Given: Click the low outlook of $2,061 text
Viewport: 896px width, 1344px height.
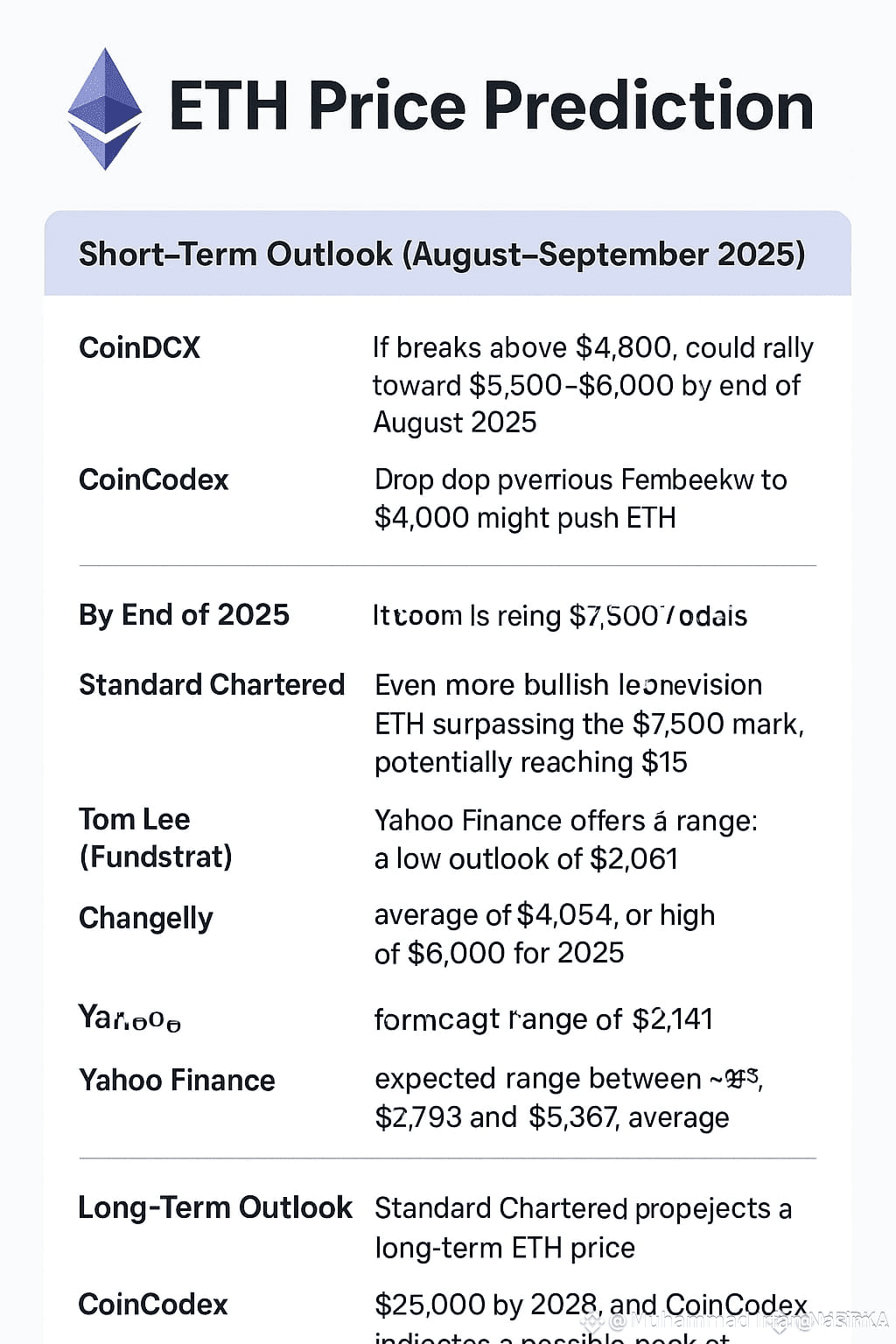Looking at the screenshot, I should (526, 858).
